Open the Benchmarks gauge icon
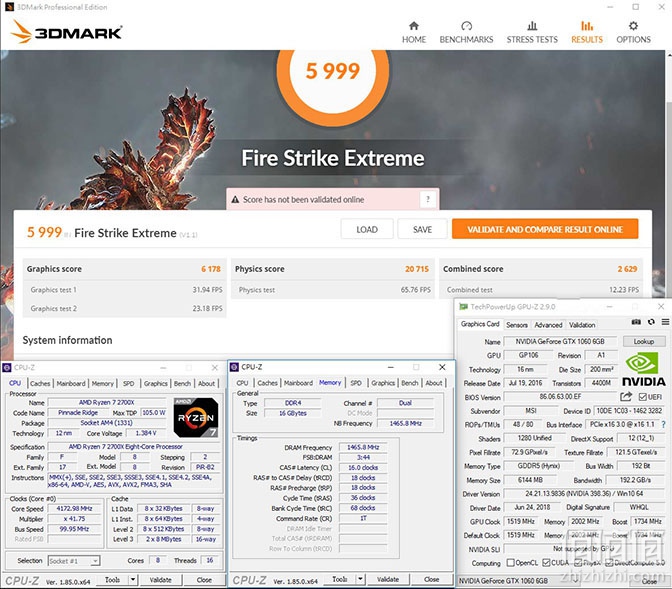 point(466,26)
